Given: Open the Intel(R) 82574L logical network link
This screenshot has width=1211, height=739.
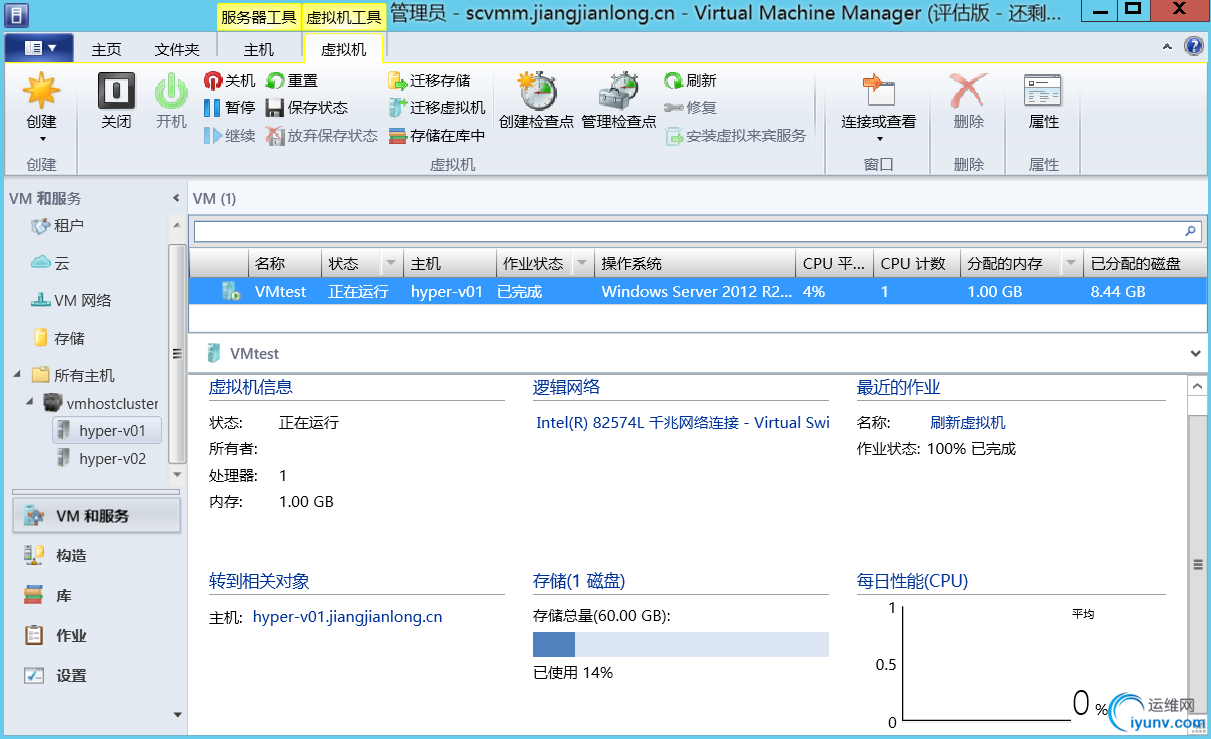Looking at the screenshot, I should 683,422.
